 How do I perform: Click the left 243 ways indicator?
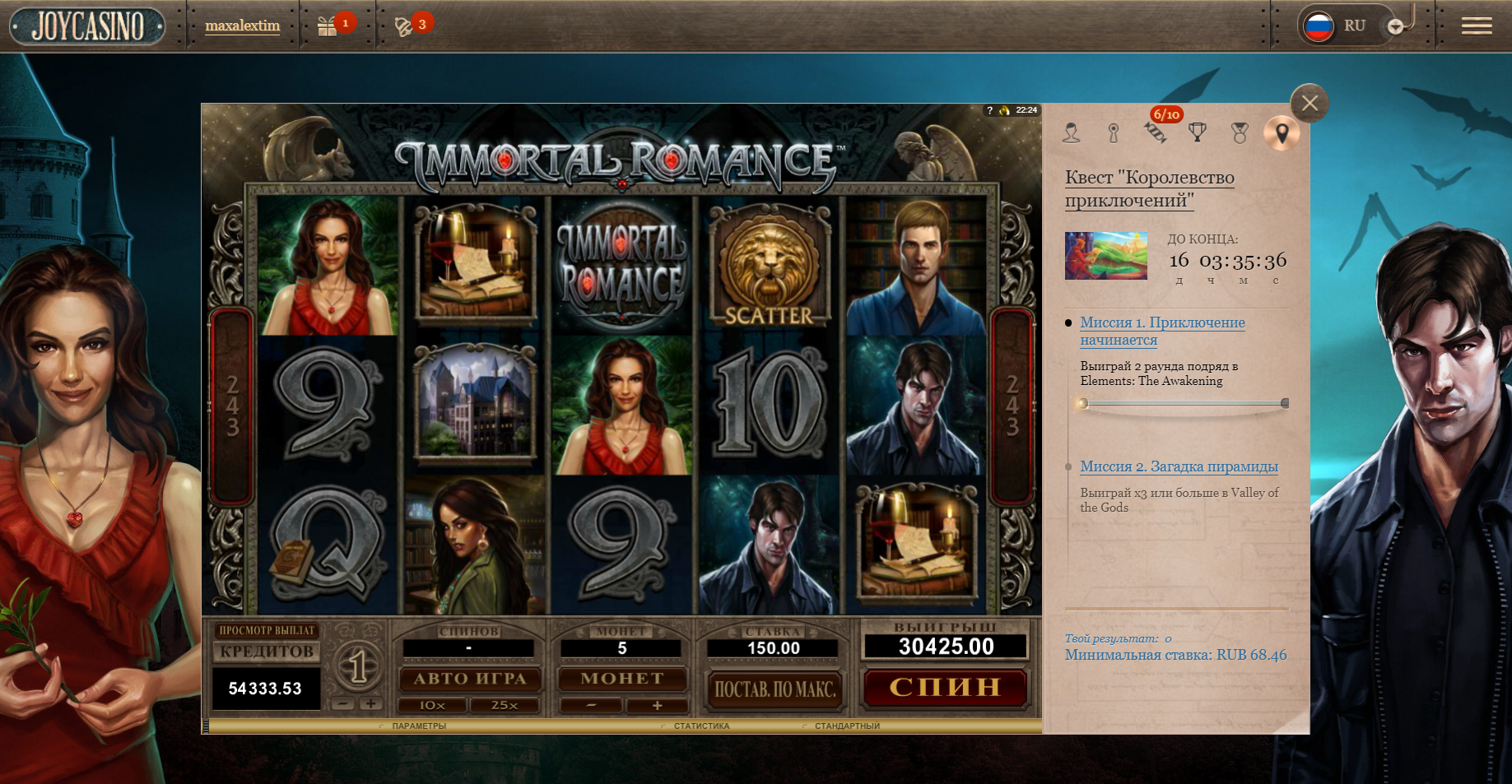232,406
